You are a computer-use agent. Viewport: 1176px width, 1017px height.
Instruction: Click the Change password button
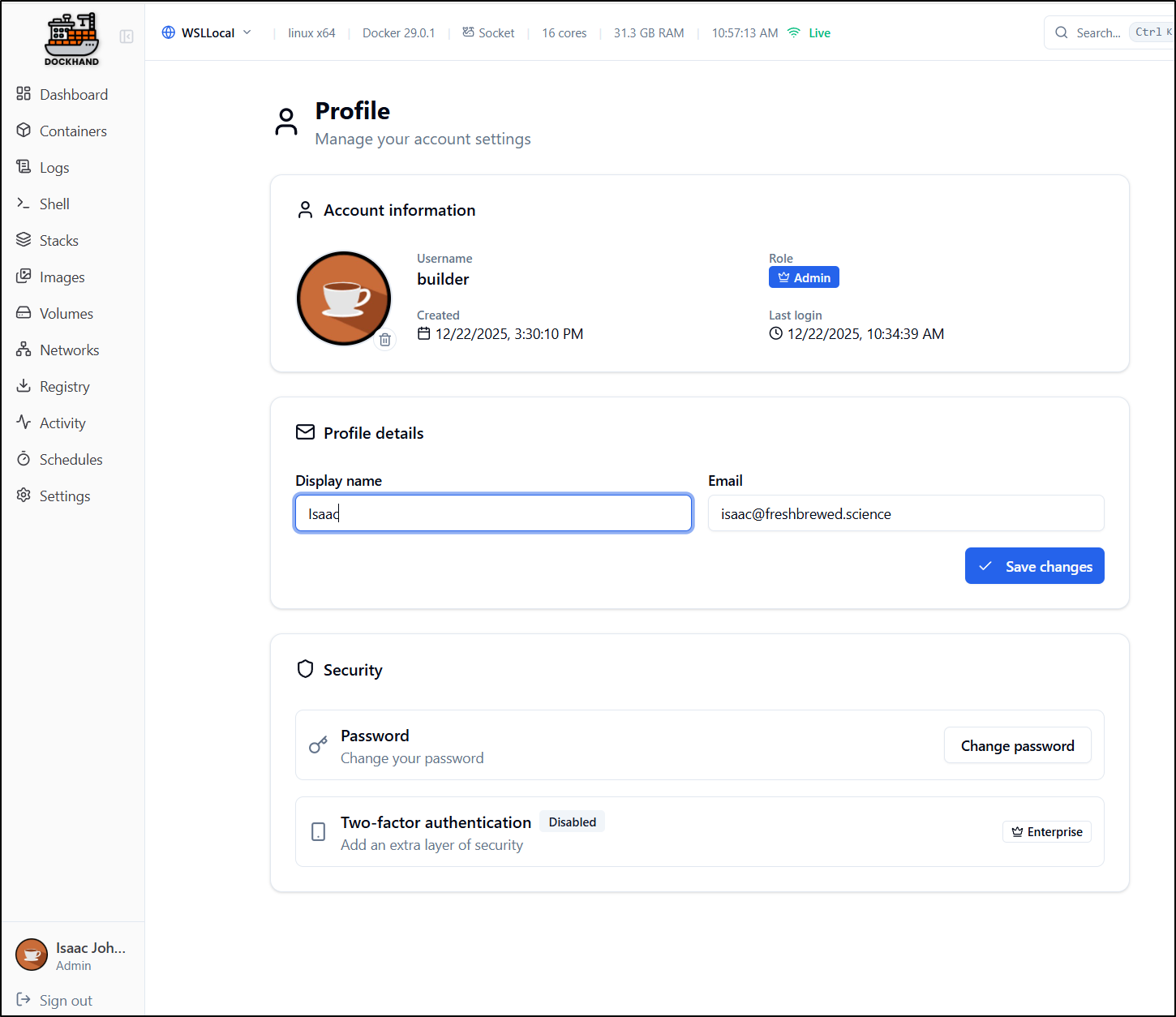[x=1017, y=745]
